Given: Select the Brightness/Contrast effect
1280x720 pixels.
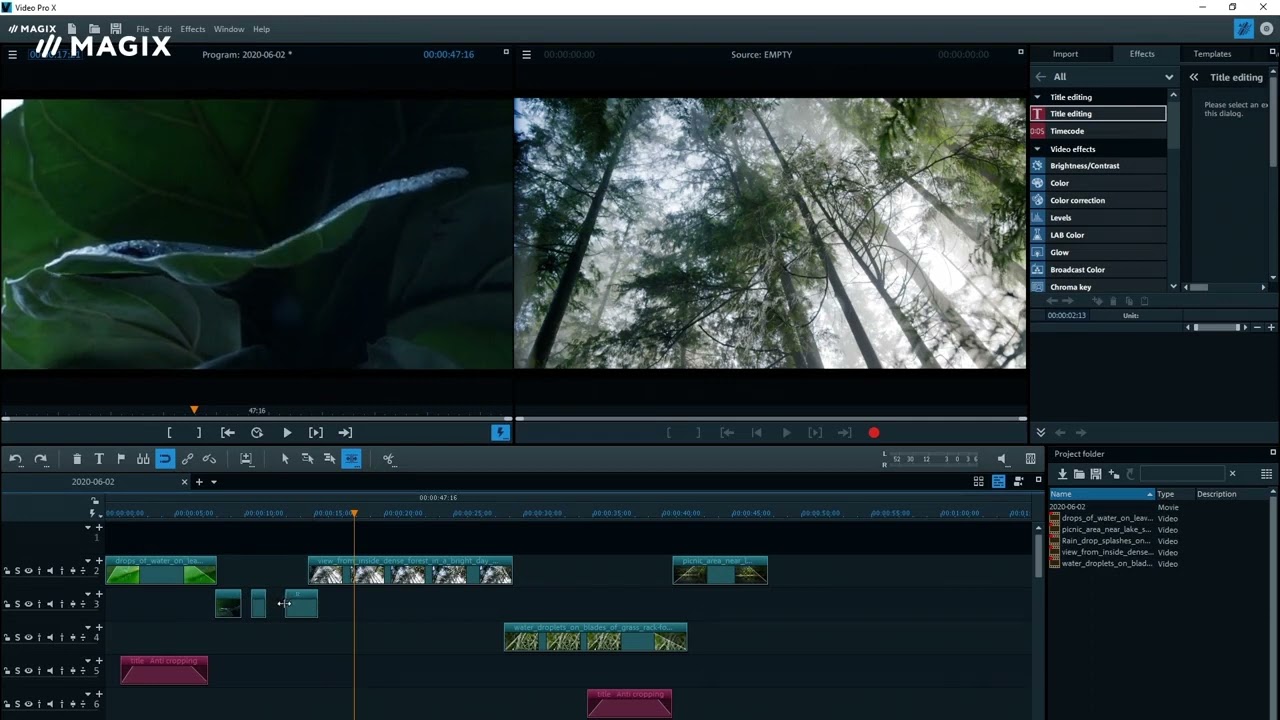Looking at the screenshot, I should pos(1084,166).
